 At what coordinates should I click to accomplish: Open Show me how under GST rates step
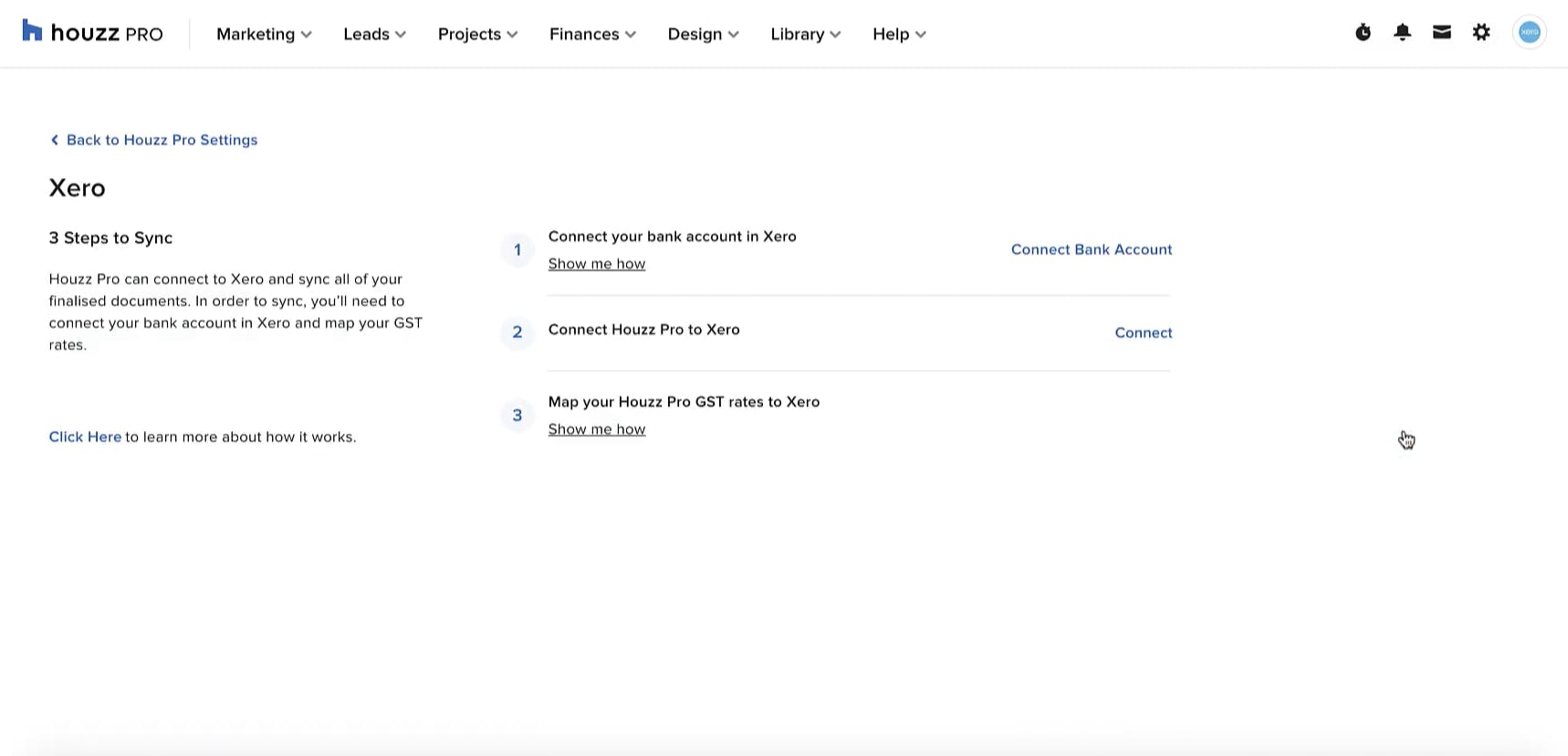tap(597, 429)
